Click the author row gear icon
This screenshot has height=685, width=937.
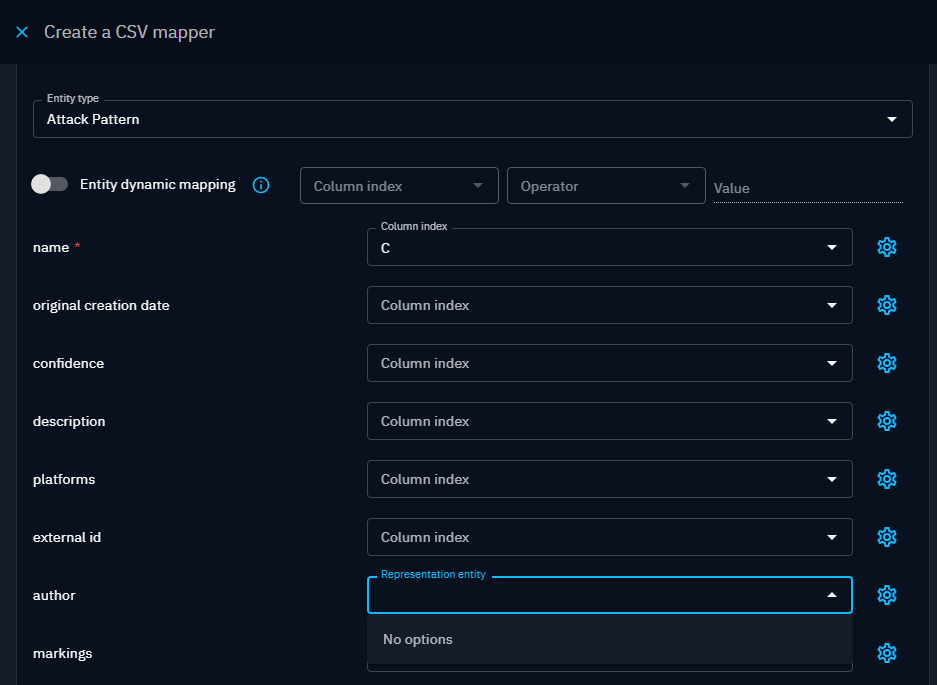pyautogui.click(x=886, y=595)
